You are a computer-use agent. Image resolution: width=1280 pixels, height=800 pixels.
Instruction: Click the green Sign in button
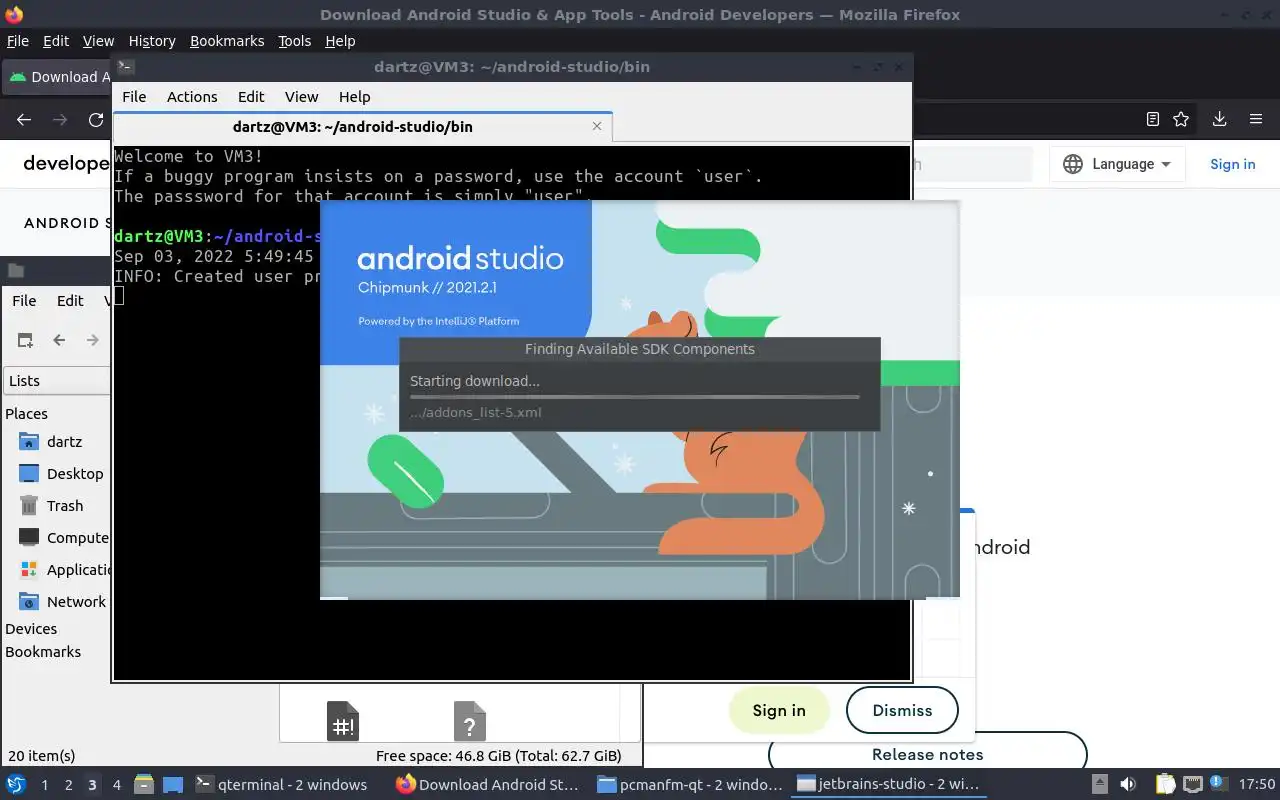coord(779,710)
